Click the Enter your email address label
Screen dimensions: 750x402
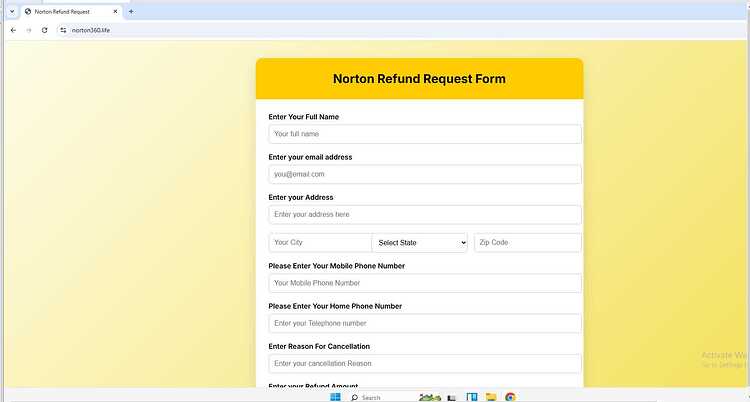310,157
